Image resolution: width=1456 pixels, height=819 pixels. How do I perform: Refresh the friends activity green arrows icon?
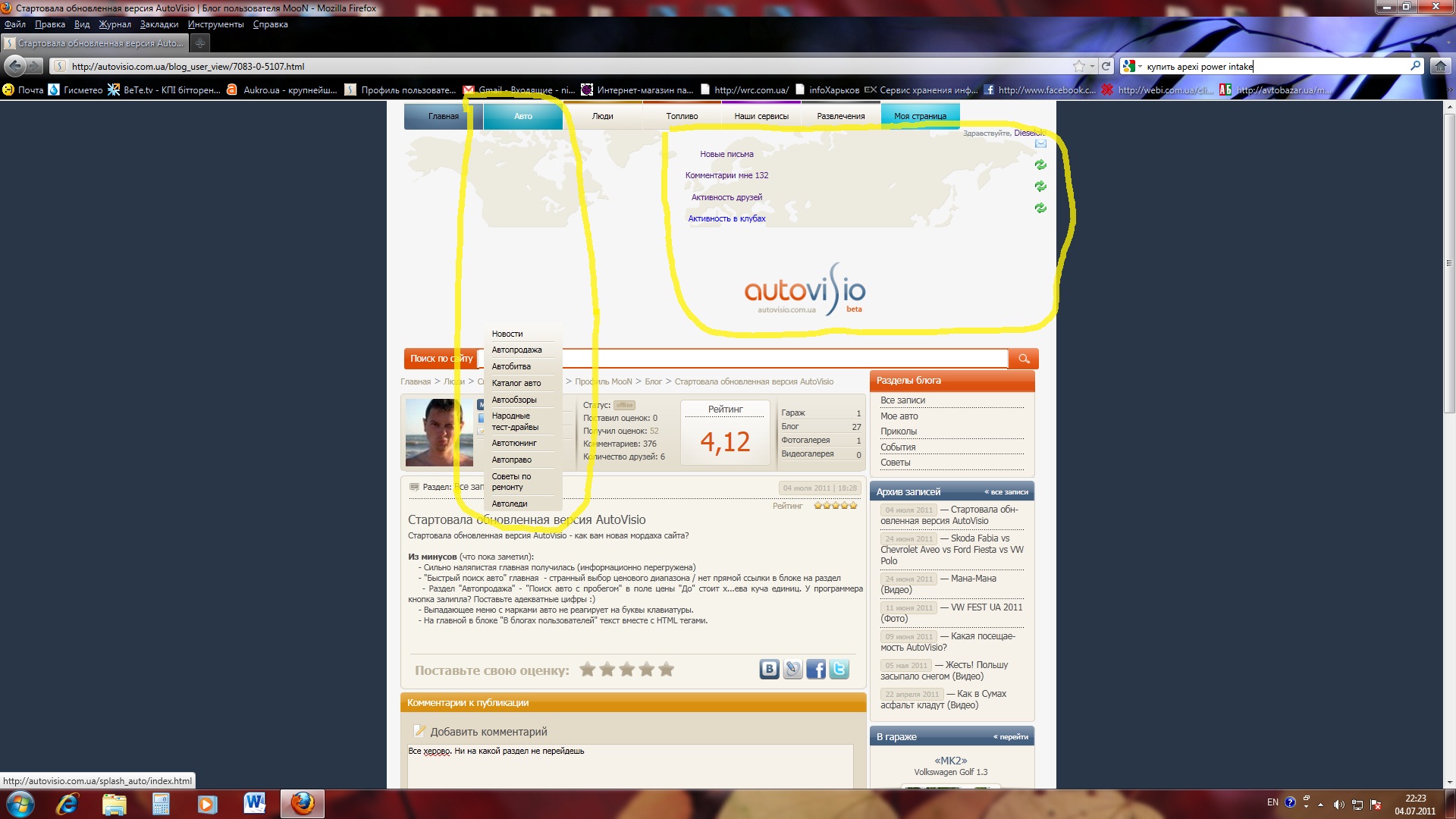1040,187
